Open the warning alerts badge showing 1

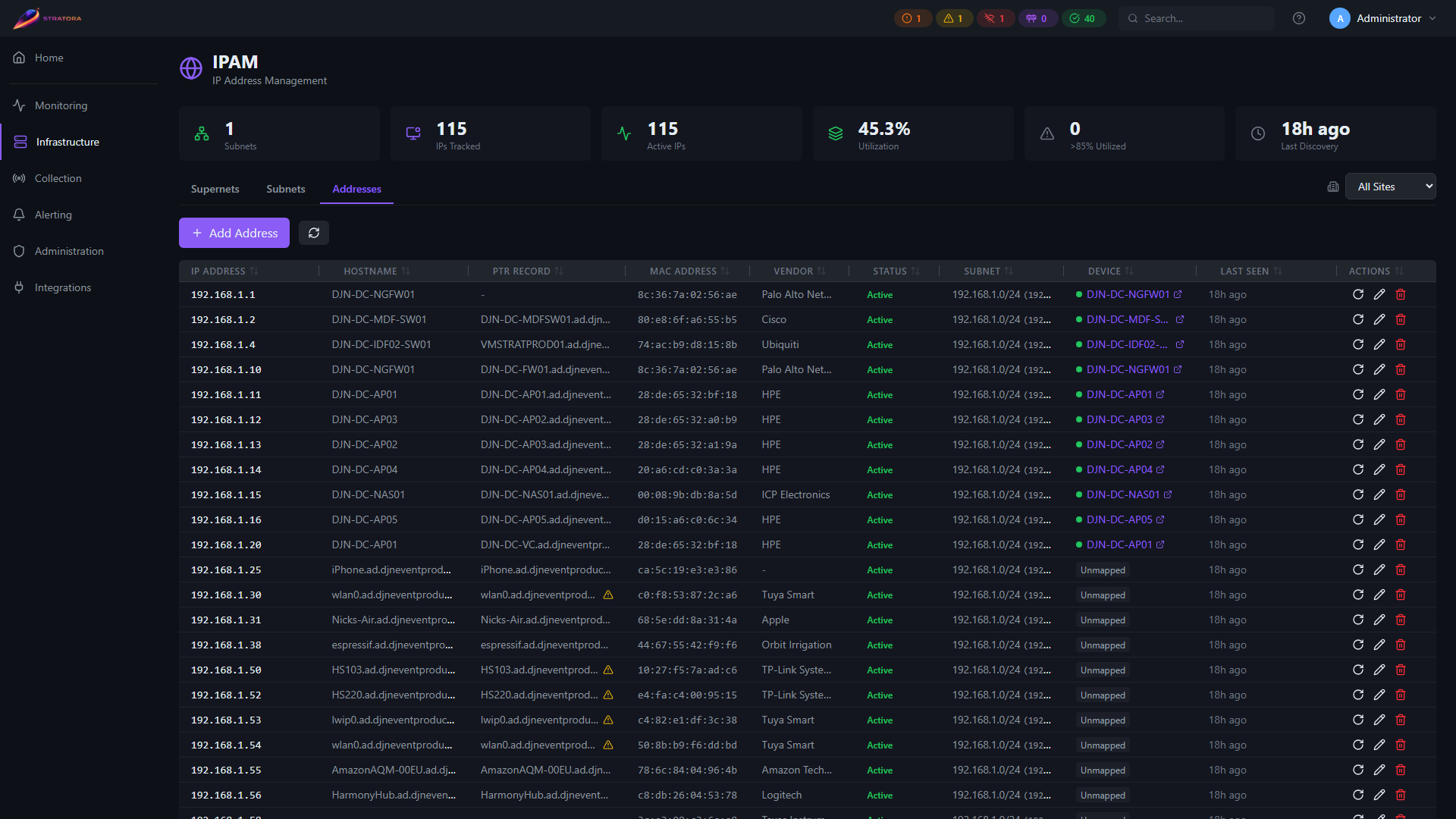tap(954, 18)
